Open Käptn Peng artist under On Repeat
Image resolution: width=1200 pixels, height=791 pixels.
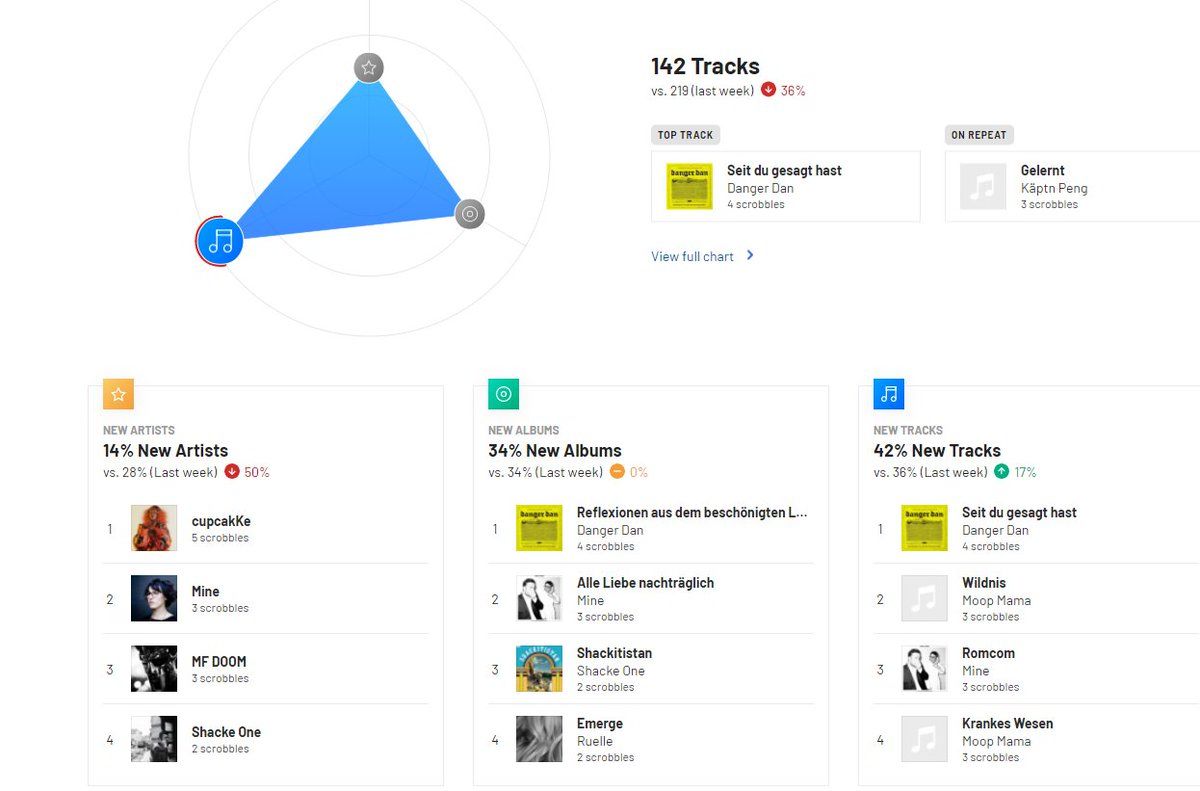(1054, 188)
